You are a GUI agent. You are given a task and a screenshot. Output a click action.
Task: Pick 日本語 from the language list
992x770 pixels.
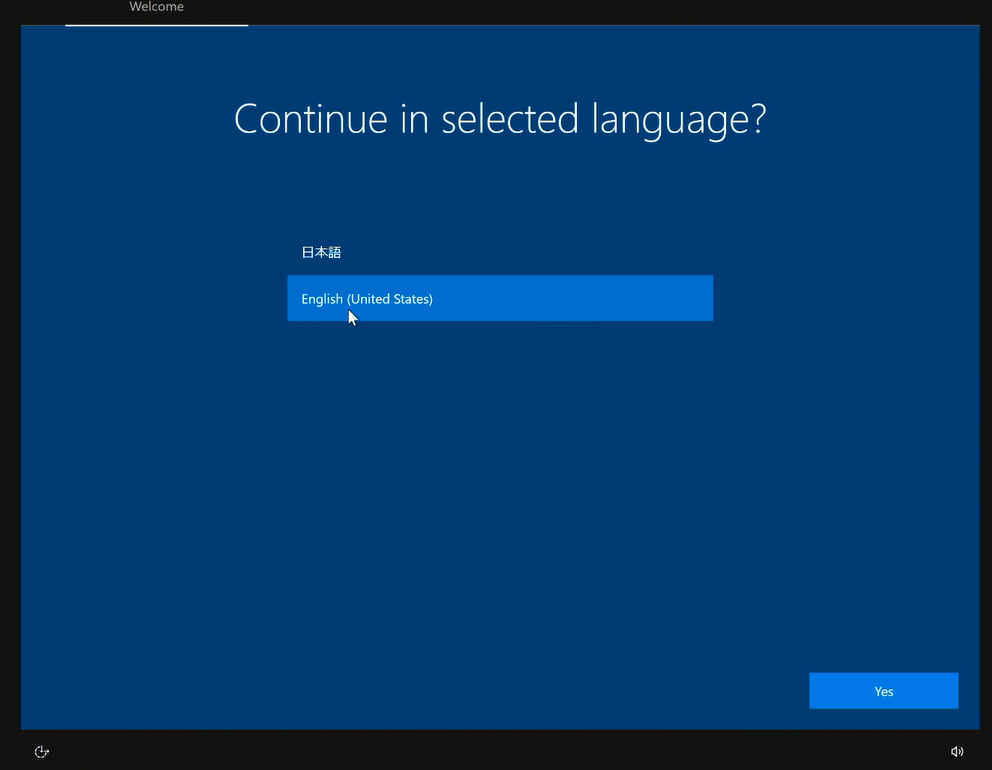point(322,252)
